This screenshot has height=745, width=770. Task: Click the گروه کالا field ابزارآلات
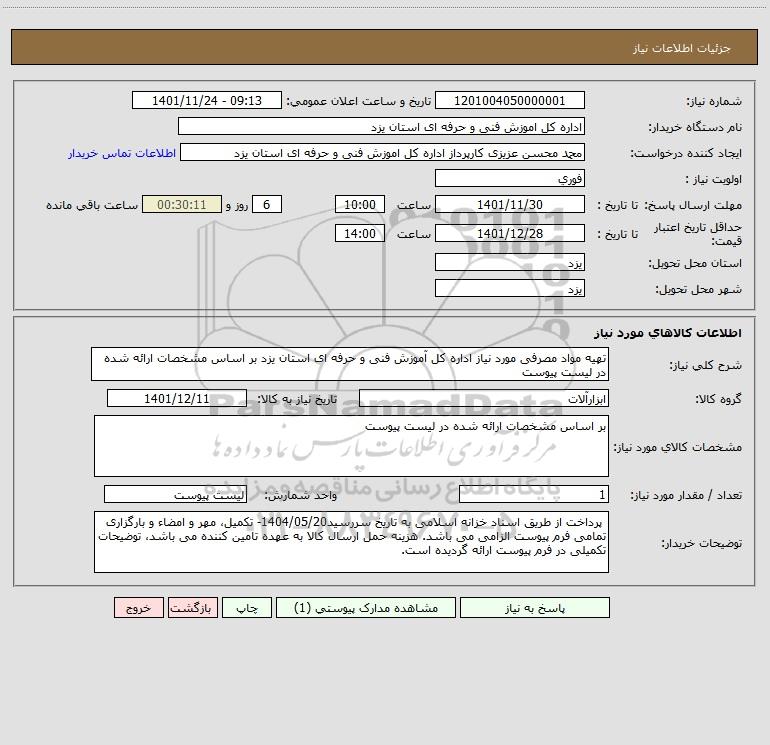click(484, 398)
